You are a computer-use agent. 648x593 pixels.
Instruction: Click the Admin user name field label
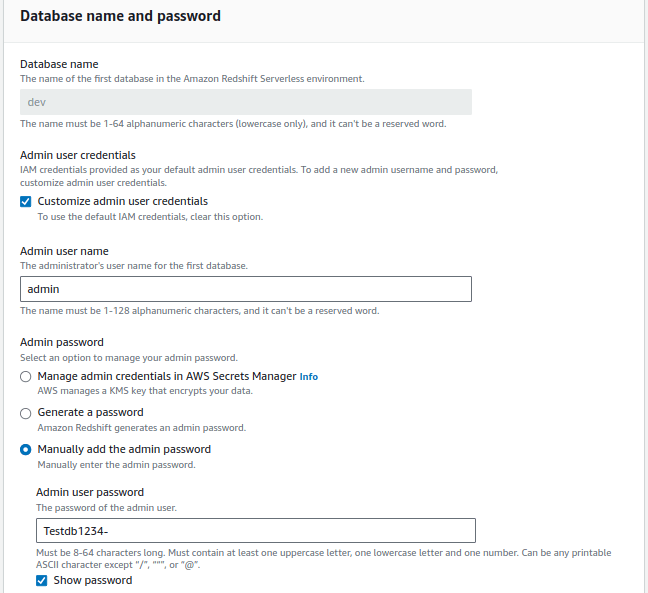pos(64,251)
